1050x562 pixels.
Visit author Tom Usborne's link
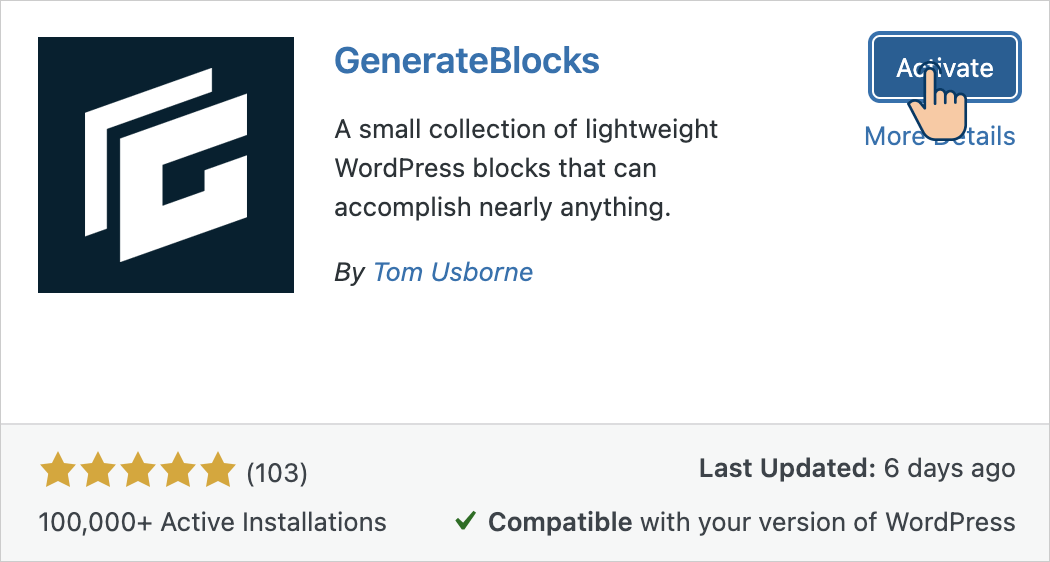453,272
